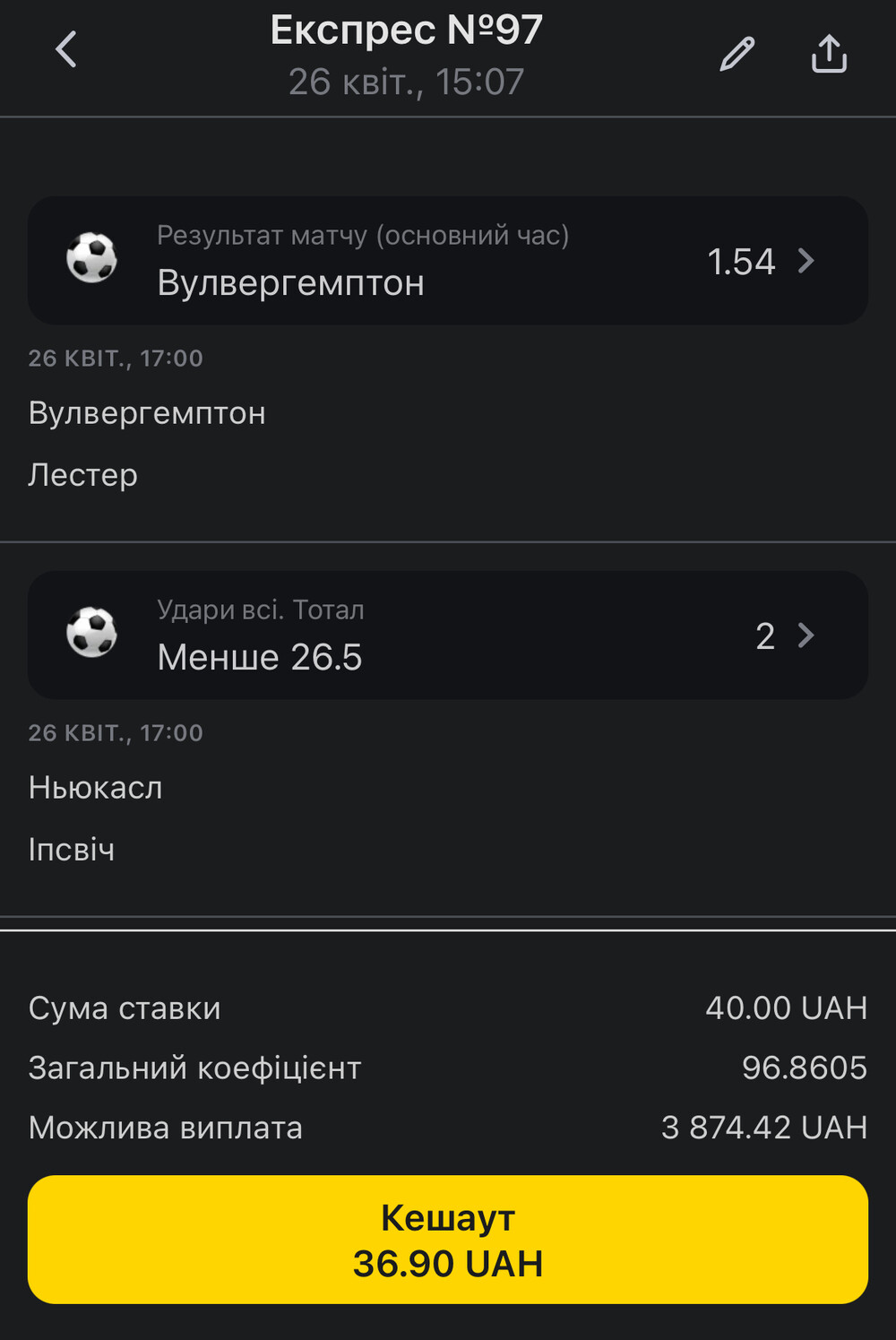The height and width of the screenshot is (1340, 896).
Task: Open the Удари всі. Тотал bet card
Action: (448, 635)
